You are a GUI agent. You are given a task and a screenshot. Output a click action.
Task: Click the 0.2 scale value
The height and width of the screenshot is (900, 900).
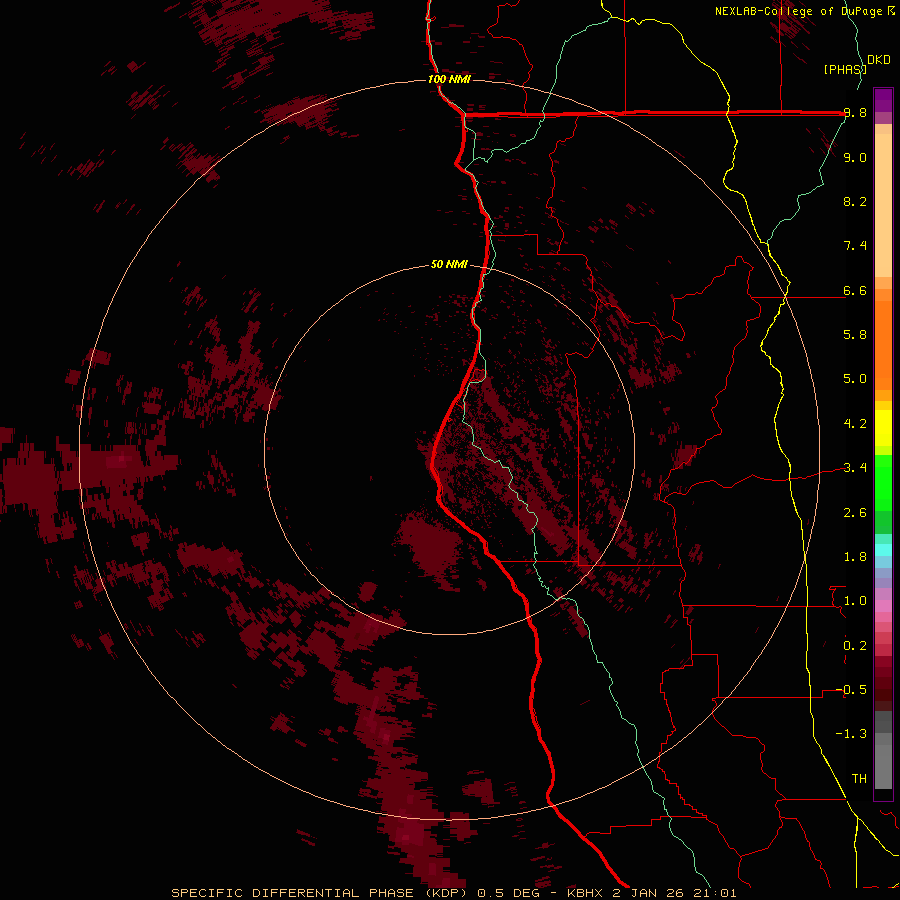[x=855, y=646]
